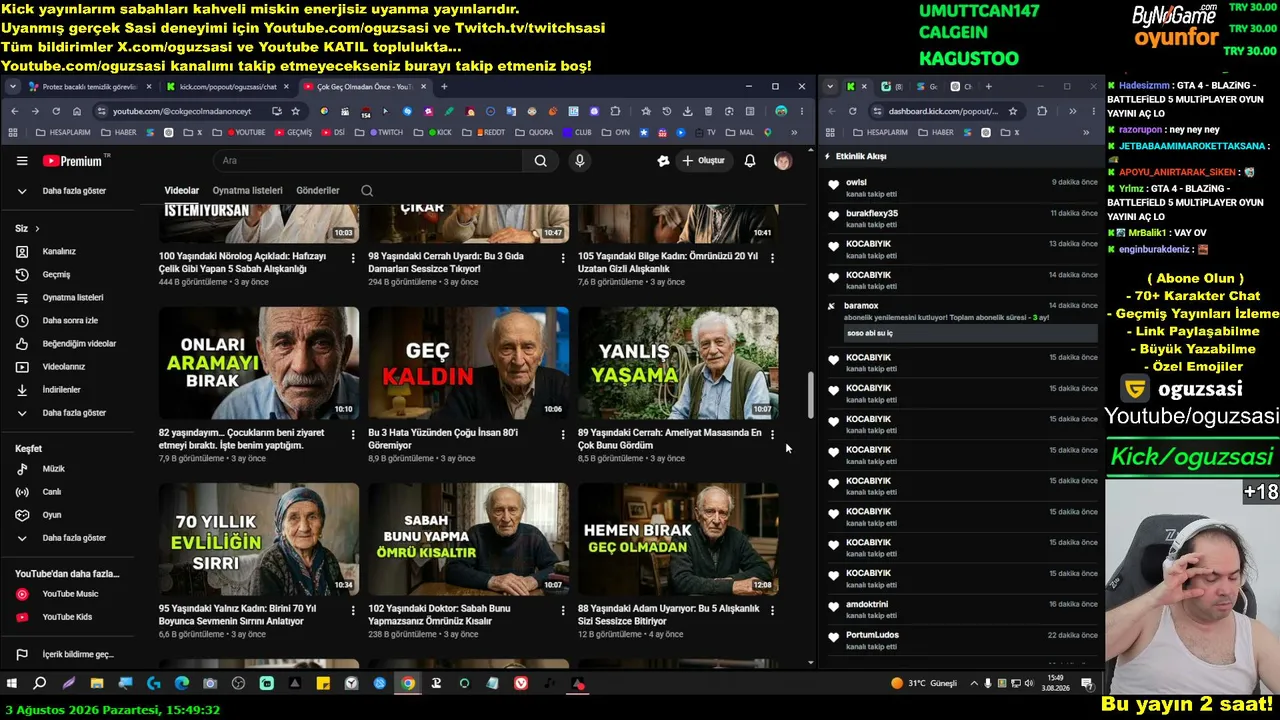Open the tab search dropdown in Kick window

click(x=830, y=87)
